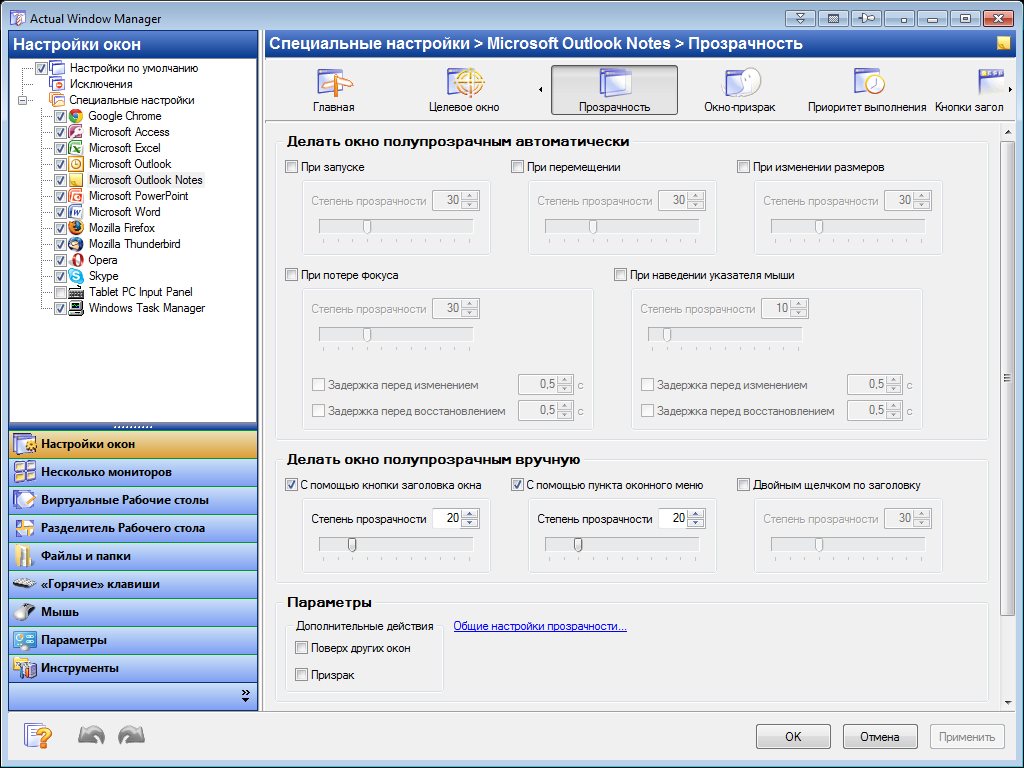Collapse the Специальные настройки tree node
The height and width of the screenshot is (768, 1024).
(22, 100)
